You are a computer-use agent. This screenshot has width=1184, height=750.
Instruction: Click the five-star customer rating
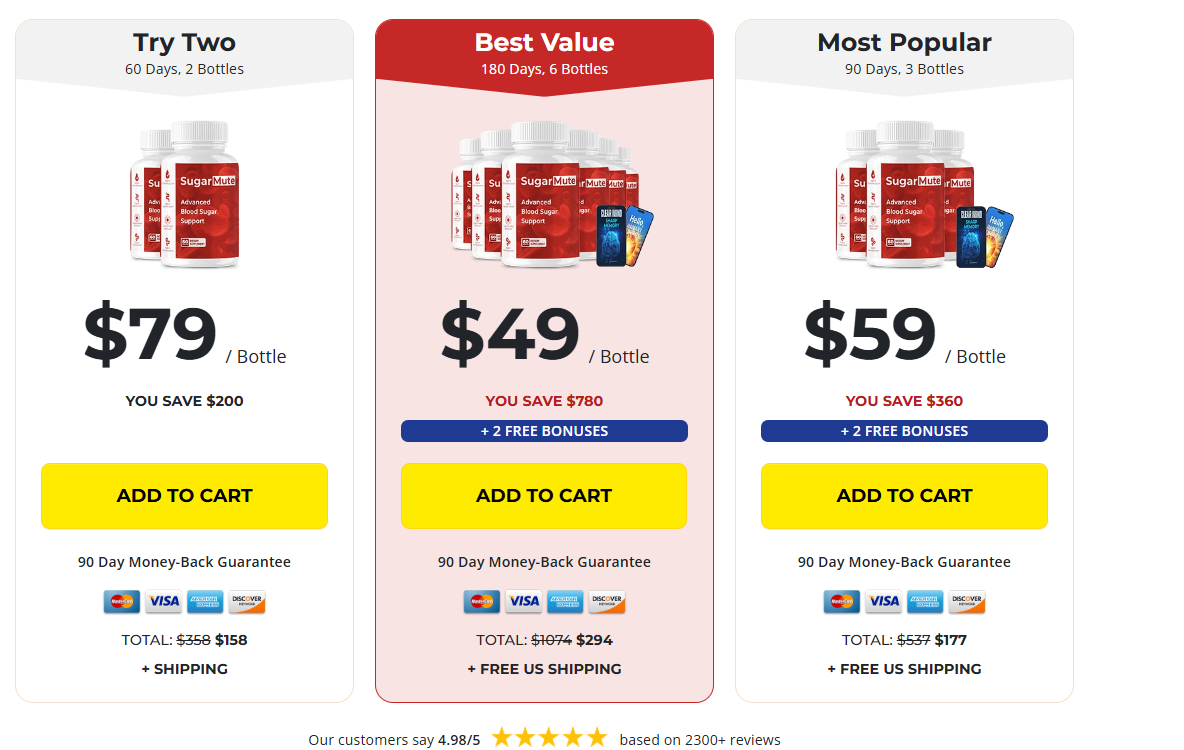(549, 739)
